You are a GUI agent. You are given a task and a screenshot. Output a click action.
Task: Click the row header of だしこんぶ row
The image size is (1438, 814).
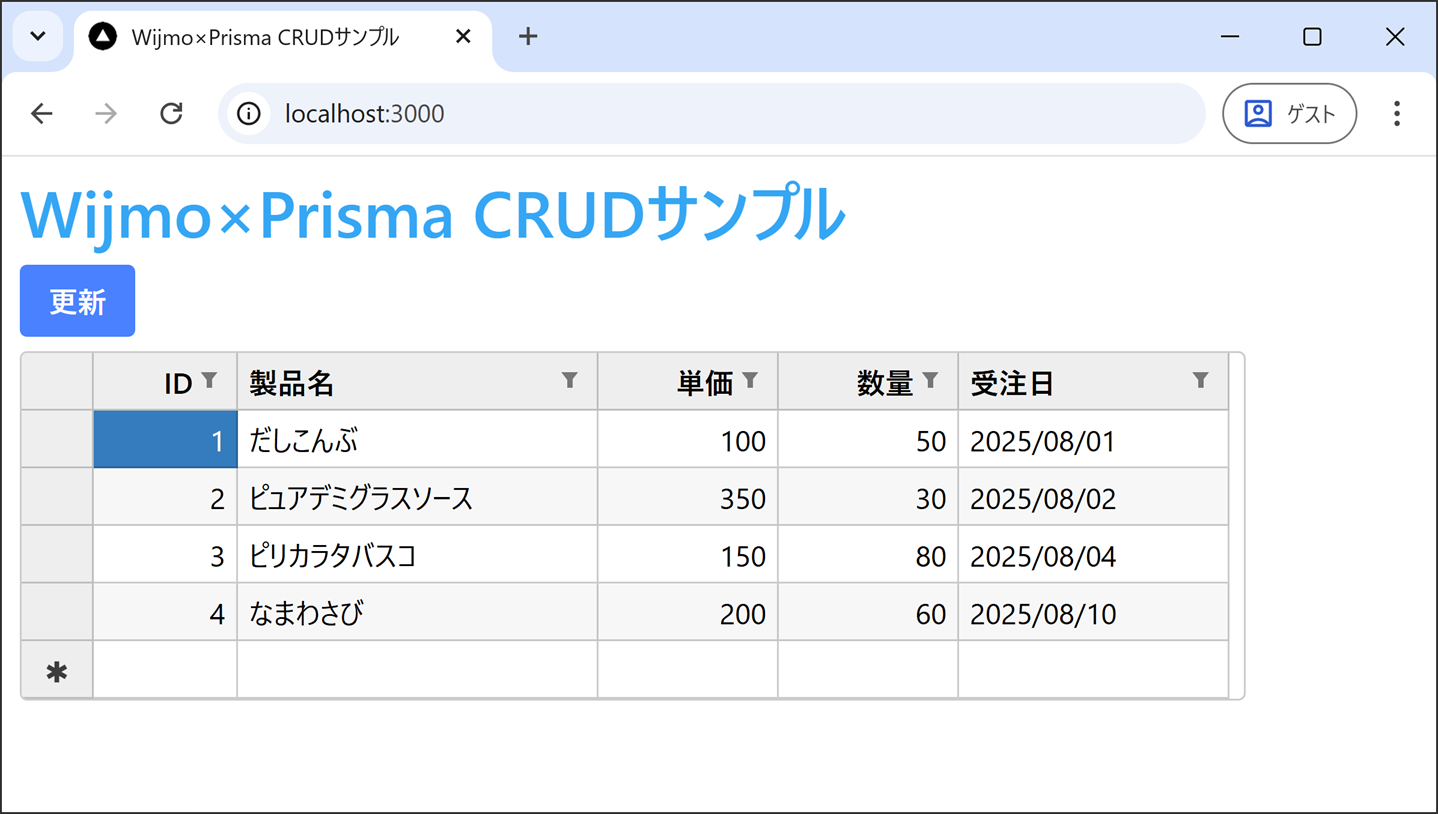pos(57,439)
